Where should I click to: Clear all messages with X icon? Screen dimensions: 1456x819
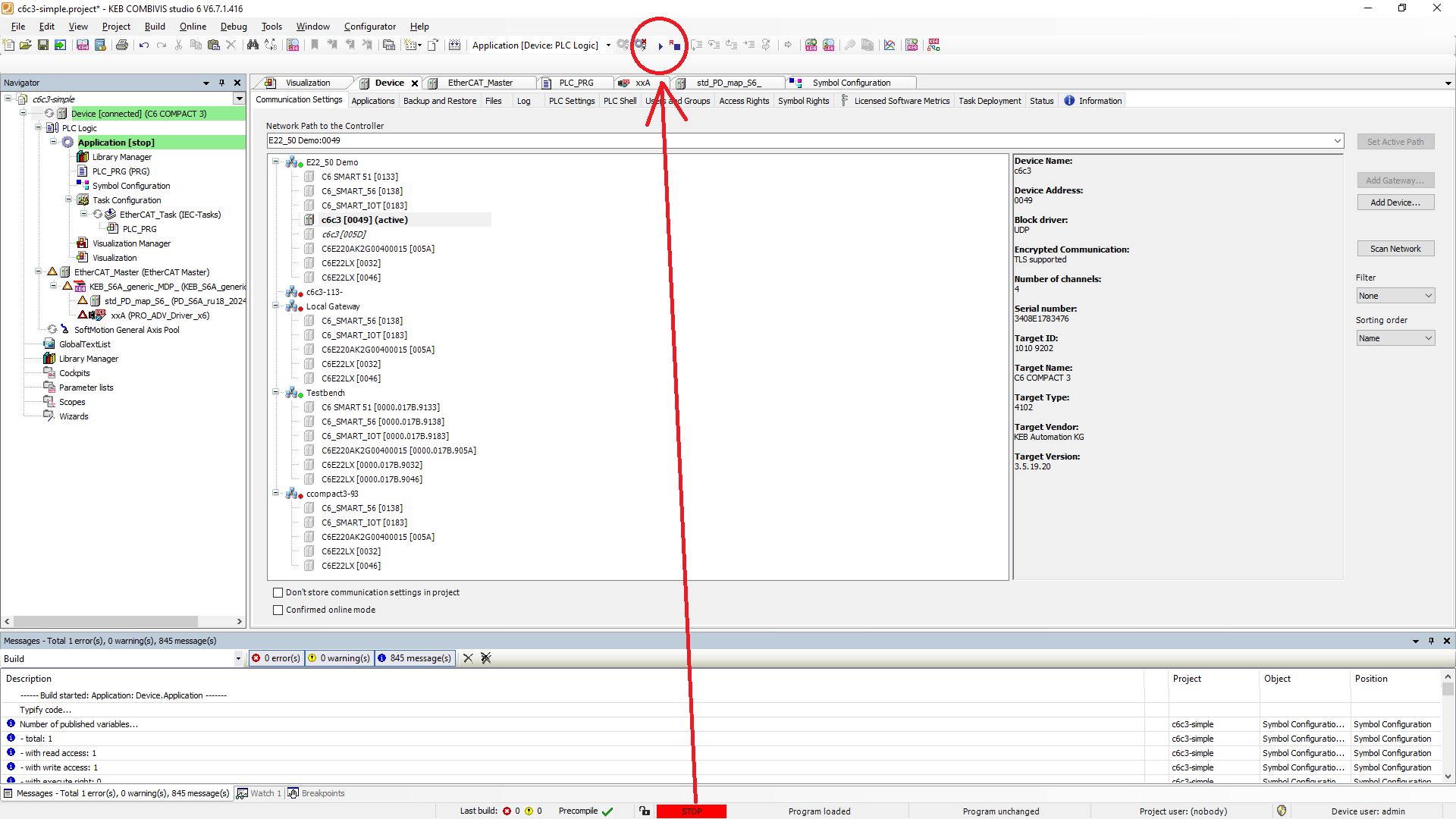pyautogui.click(x=468, y=658)
